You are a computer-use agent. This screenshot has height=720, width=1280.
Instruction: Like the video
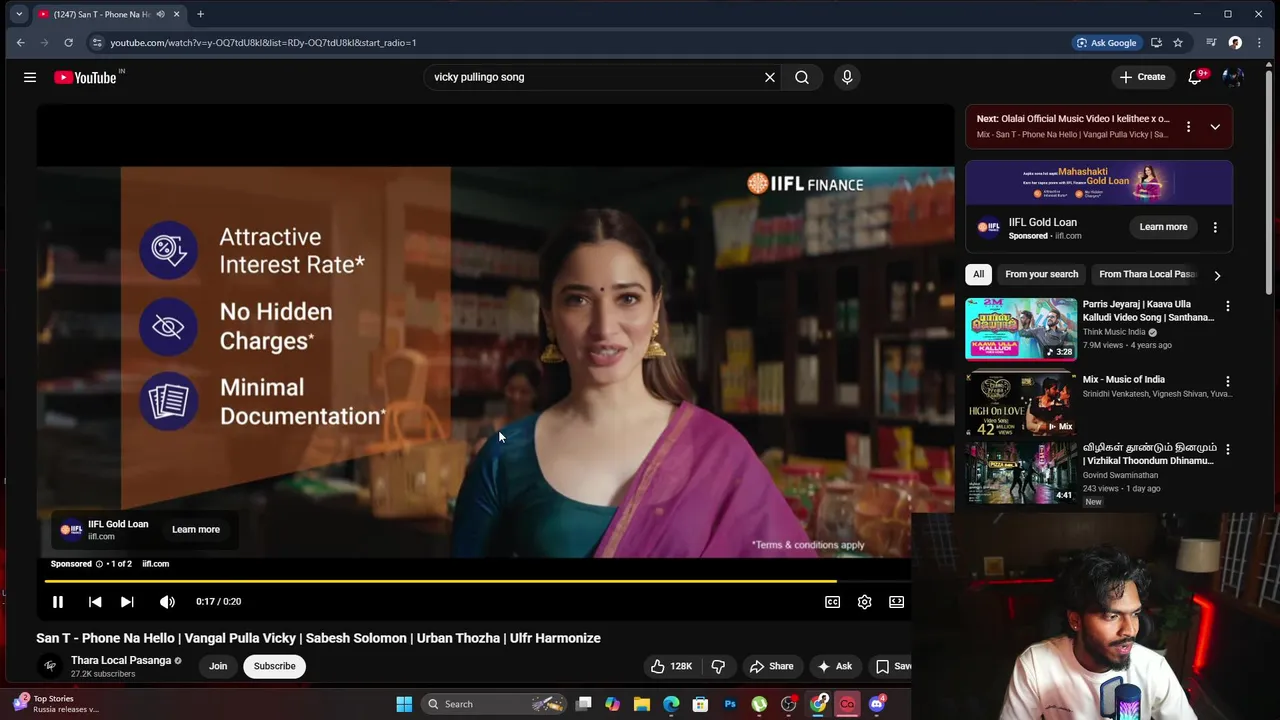pos(671,666)
